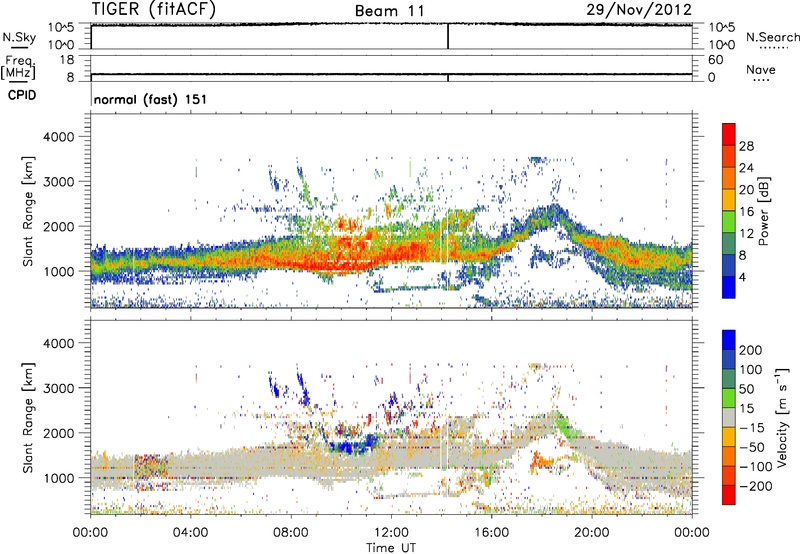
Task: Click the 4 label on power colorbar
Action: tap(742, 278)
